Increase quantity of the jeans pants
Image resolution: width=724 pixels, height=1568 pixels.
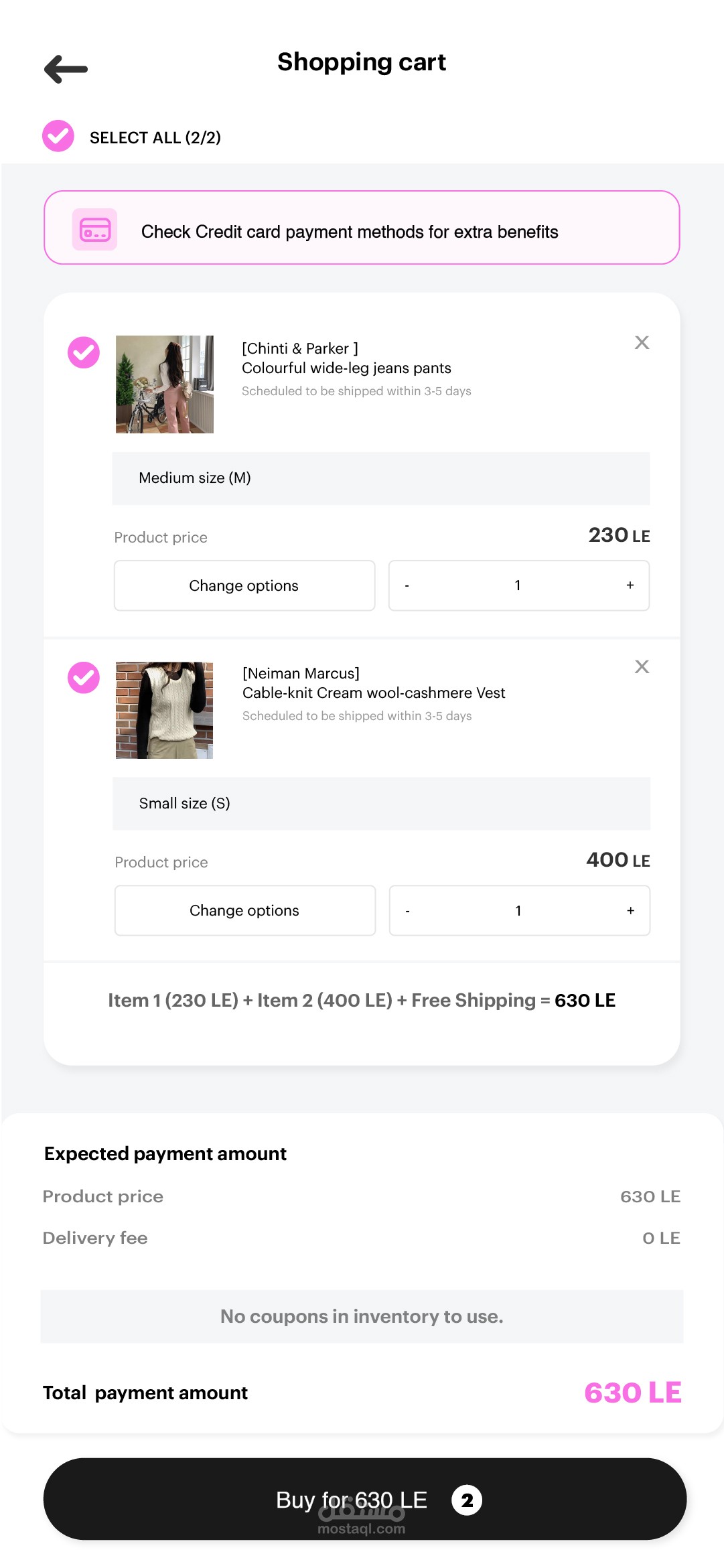pyautogui.click(x=630, y=585)
